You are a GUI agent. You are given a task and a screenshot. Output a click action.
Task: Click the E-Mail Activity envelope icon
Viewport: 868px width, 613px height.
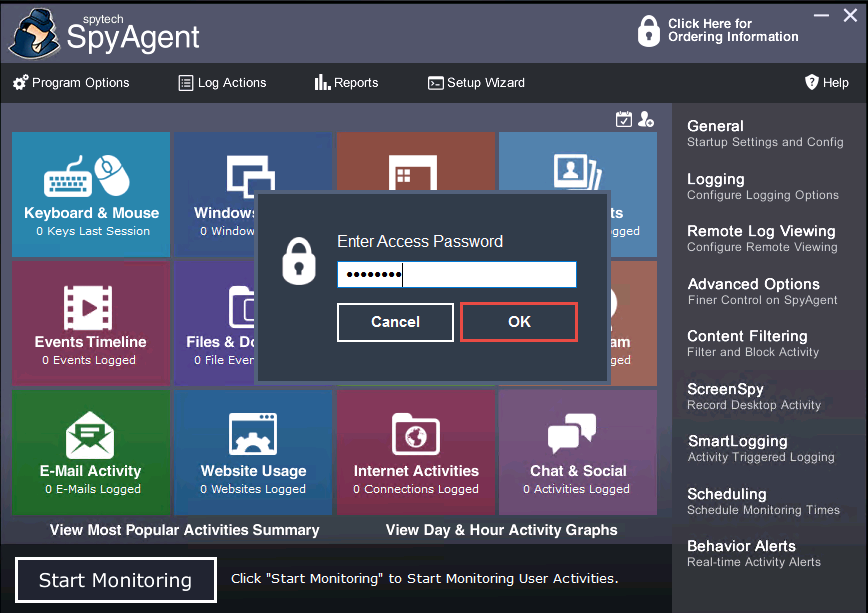pyautogui.click(x=90, y=435)
